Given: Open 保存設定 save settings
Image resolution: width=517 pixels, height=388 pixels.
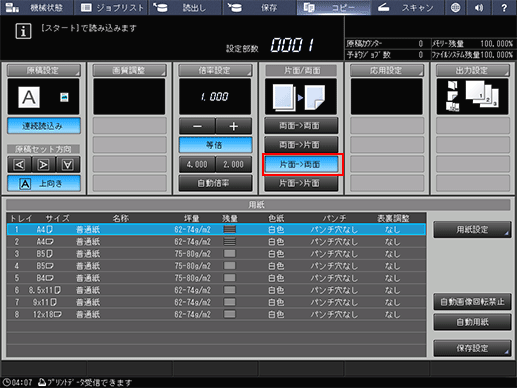Looking at the screenshot, I should coord(472,348).
